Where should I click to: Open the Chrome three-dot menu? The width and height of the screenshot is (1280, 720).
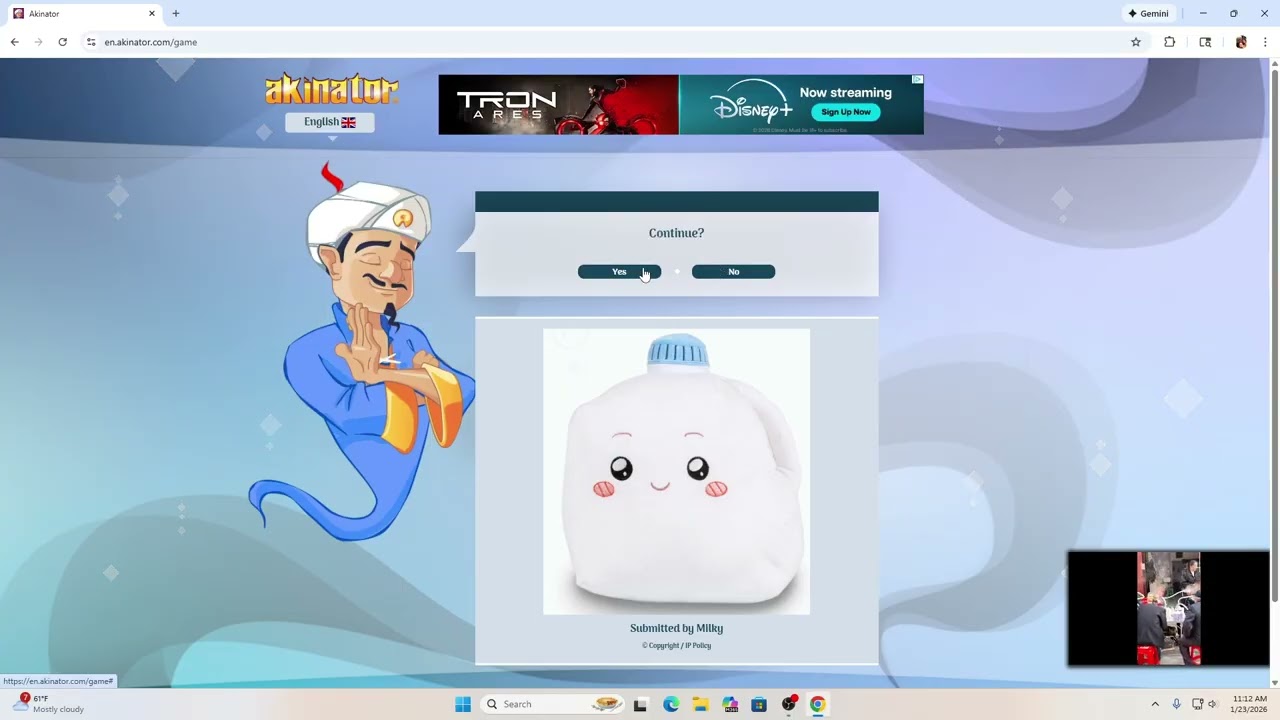click(x=1265, y=42)
